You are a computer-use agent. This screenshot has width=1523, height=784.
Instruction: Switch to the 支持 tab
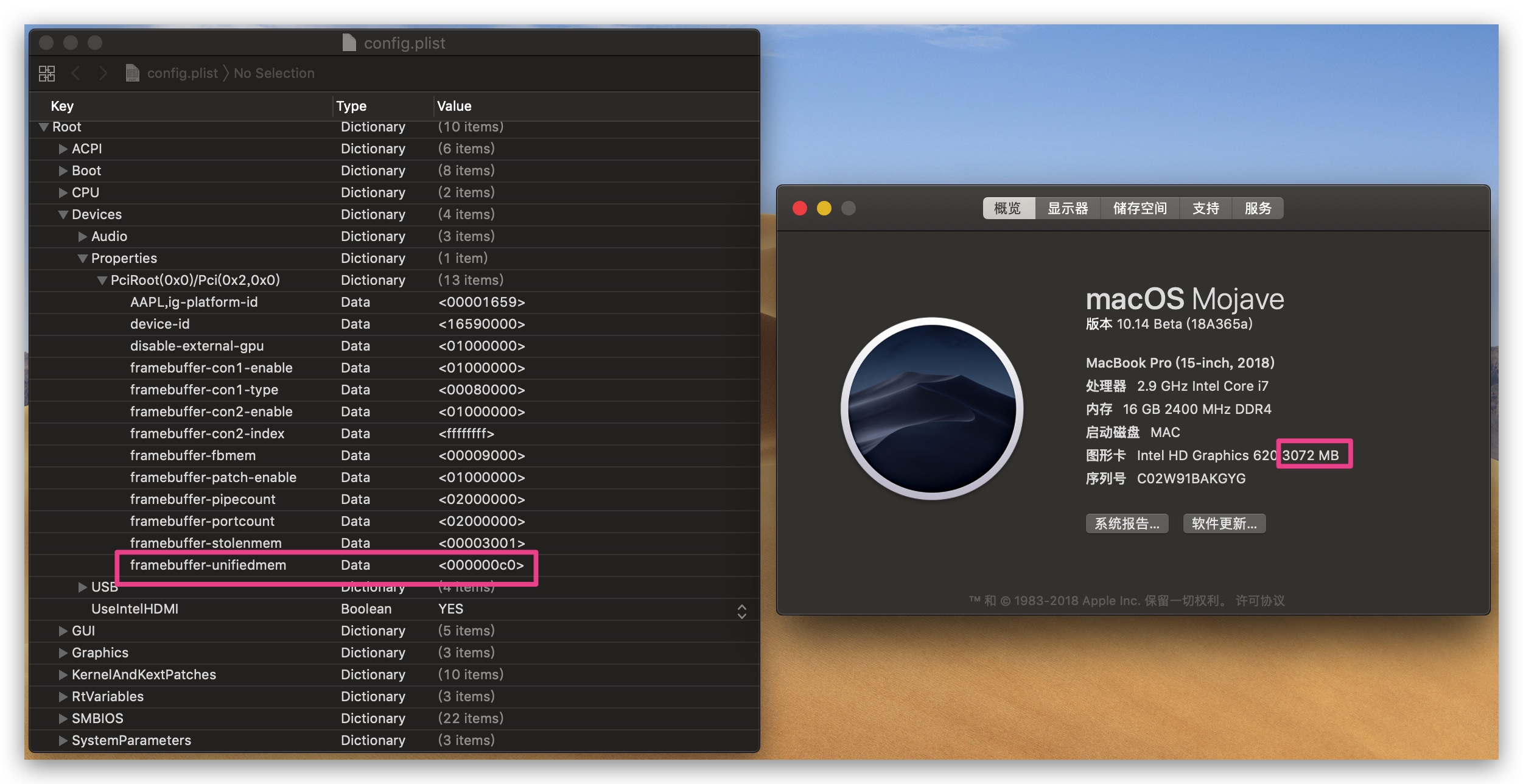[1205, 208]
